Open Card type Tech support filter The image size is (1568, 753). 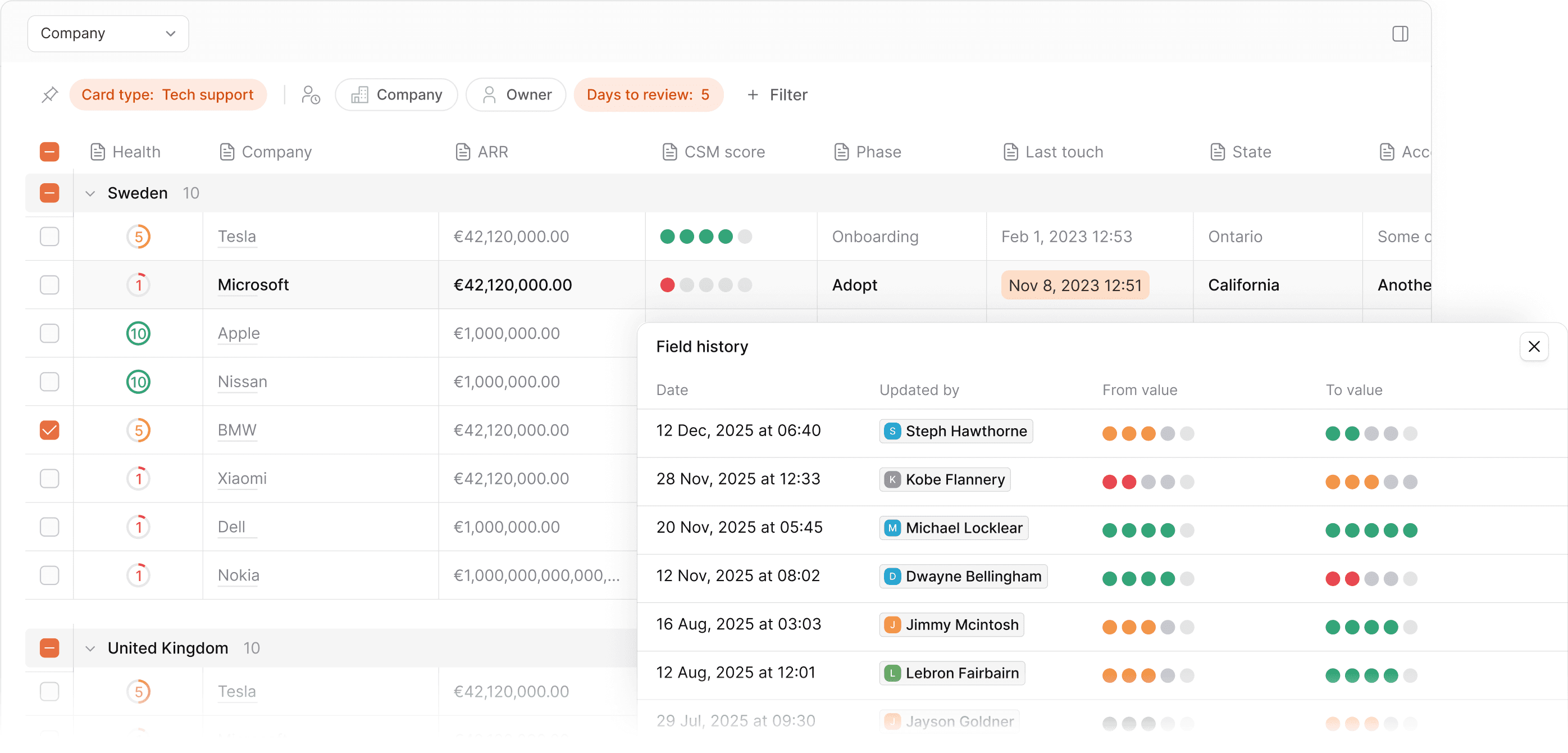(167, 95)
